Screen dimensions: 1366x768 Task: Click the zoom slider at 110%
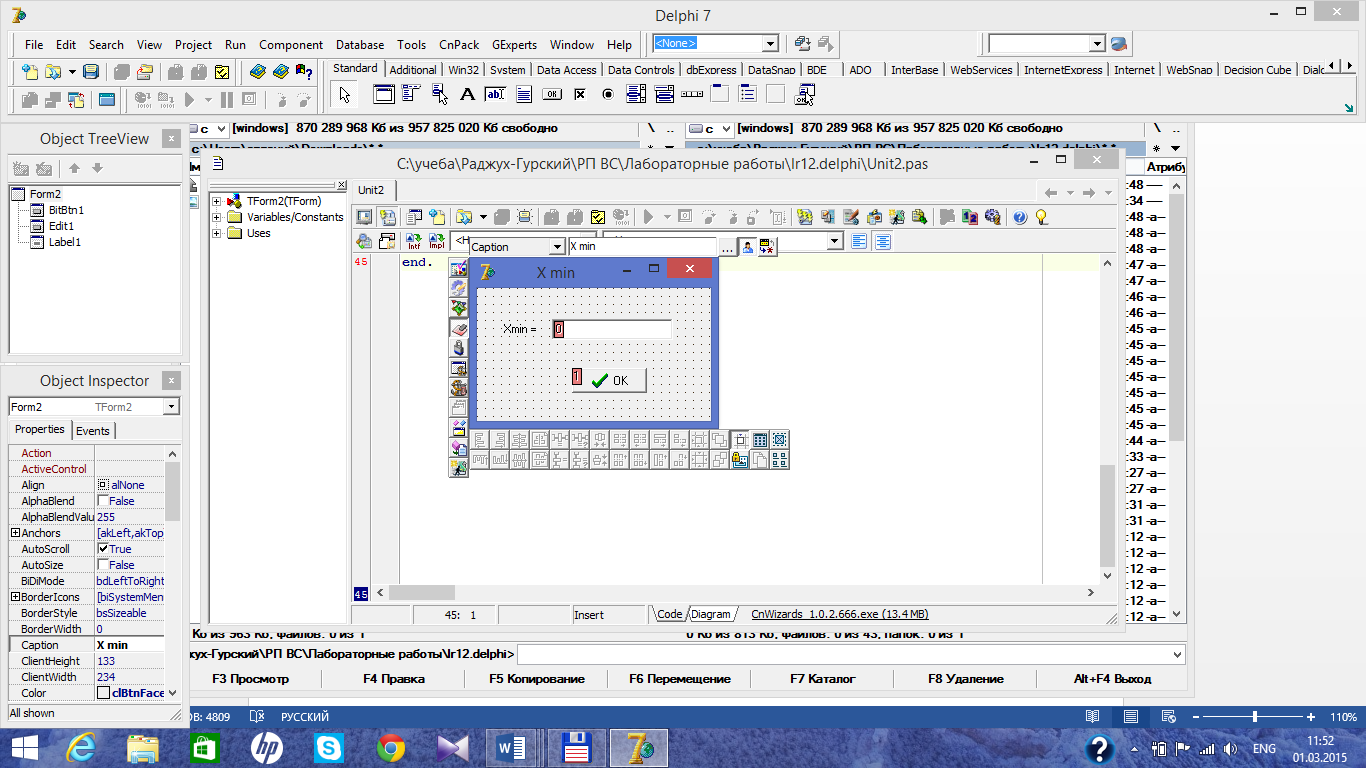(x=1255, y=717)
